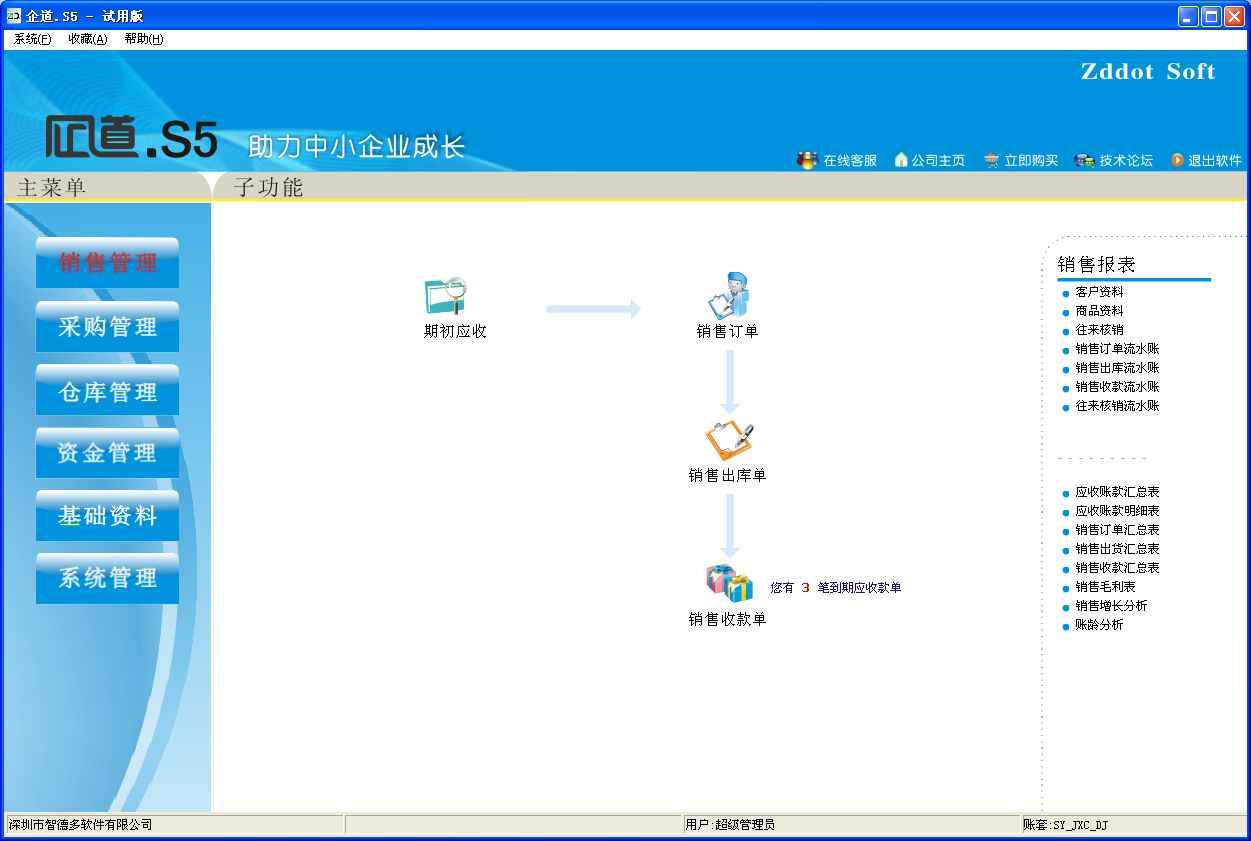Open the 销售订单流水账 report
Image resolution: width=1251 pixels, height=841 pixels.
point(1117,349)
